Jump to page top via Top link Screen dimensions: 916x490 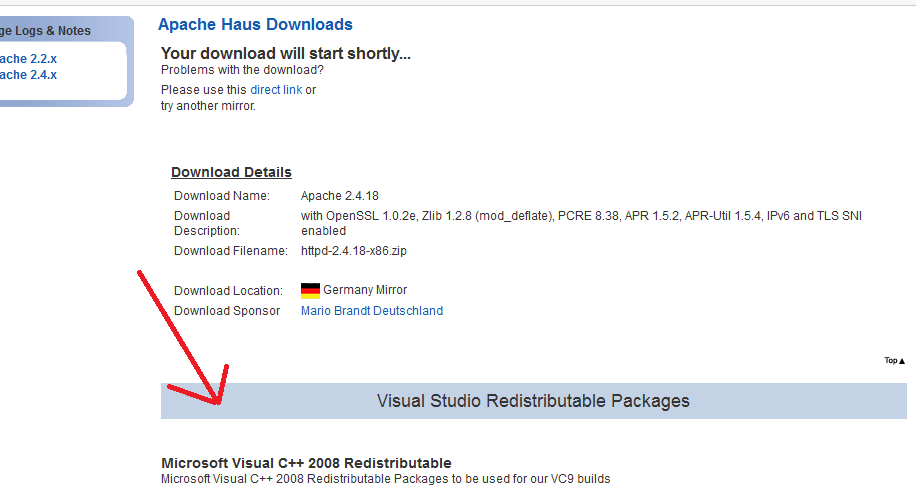(x=894, y=360)
